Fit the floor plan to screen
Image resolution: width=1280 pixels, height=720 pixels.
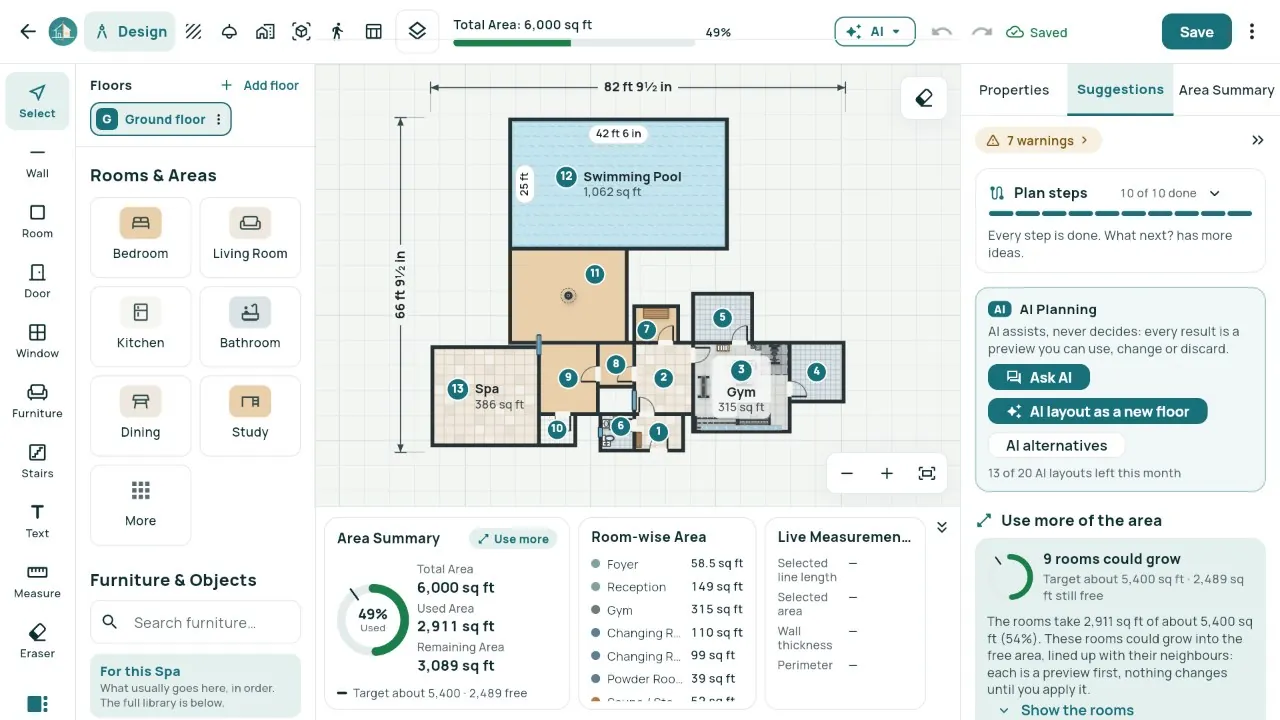927,474
